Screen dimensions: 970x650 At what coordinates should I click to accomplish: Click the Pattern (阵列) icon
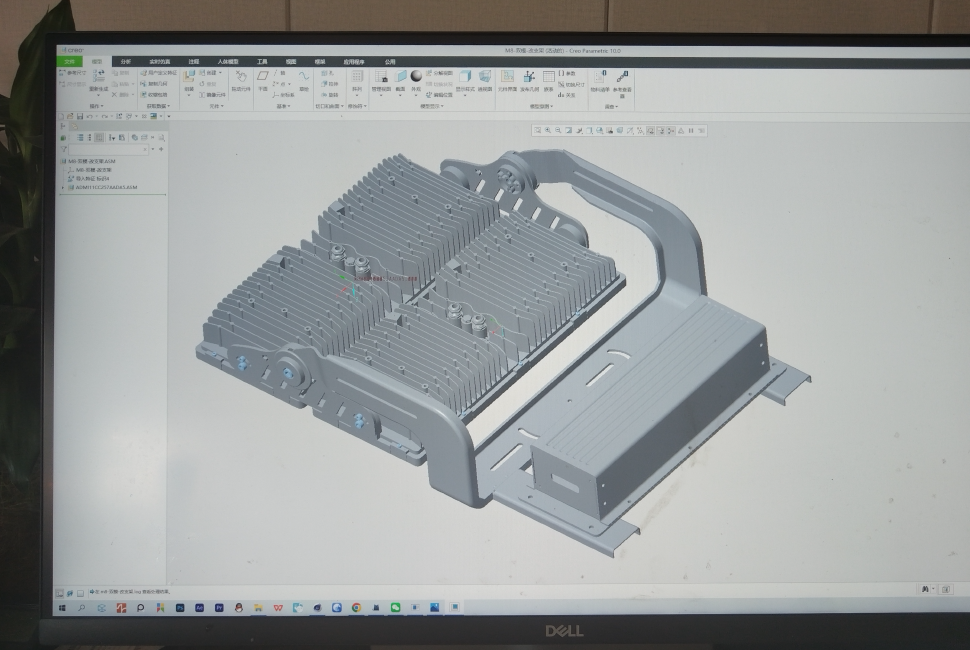[x=357, y=78]
